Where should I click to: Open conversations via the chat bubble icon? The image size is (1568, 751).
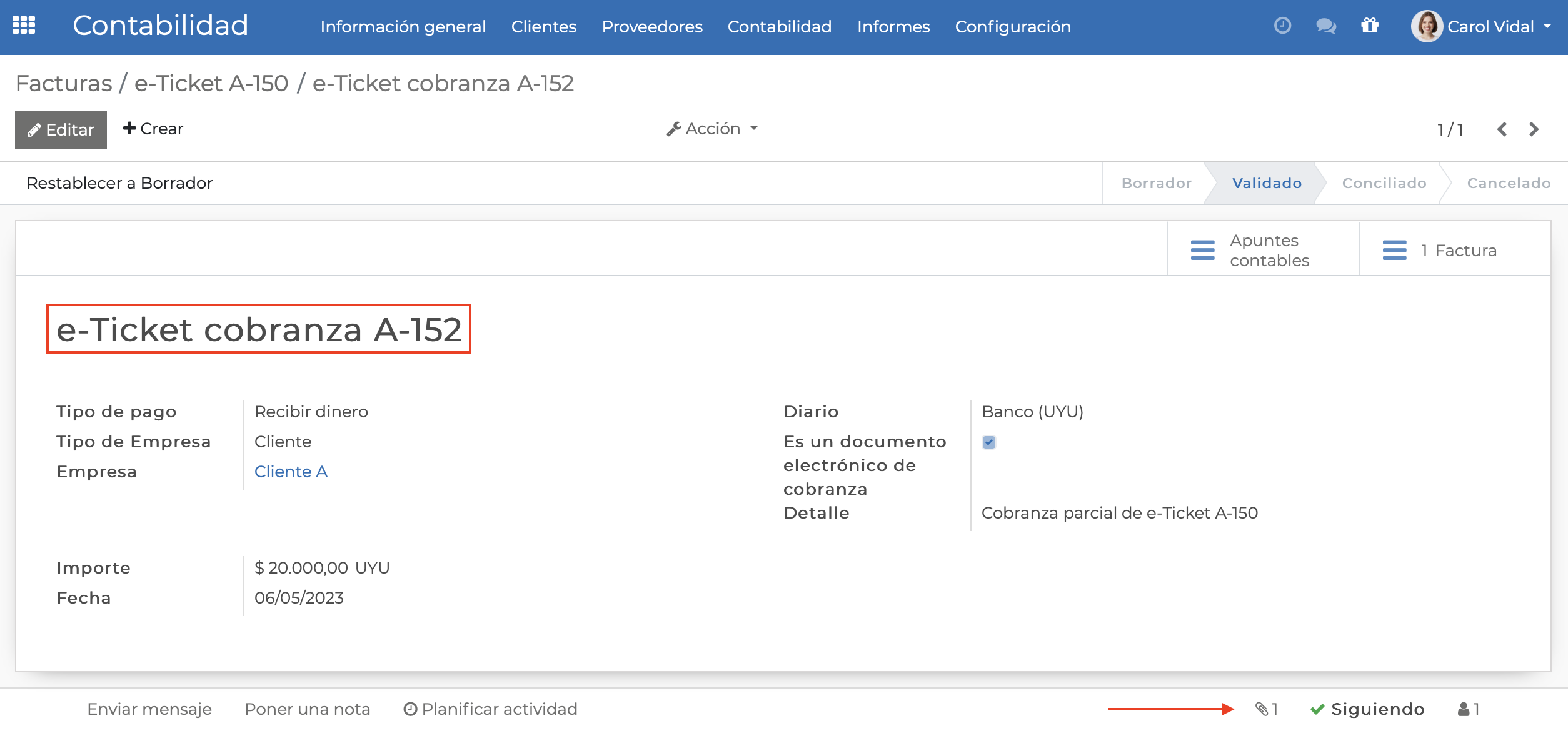[x=1325, y=26]
